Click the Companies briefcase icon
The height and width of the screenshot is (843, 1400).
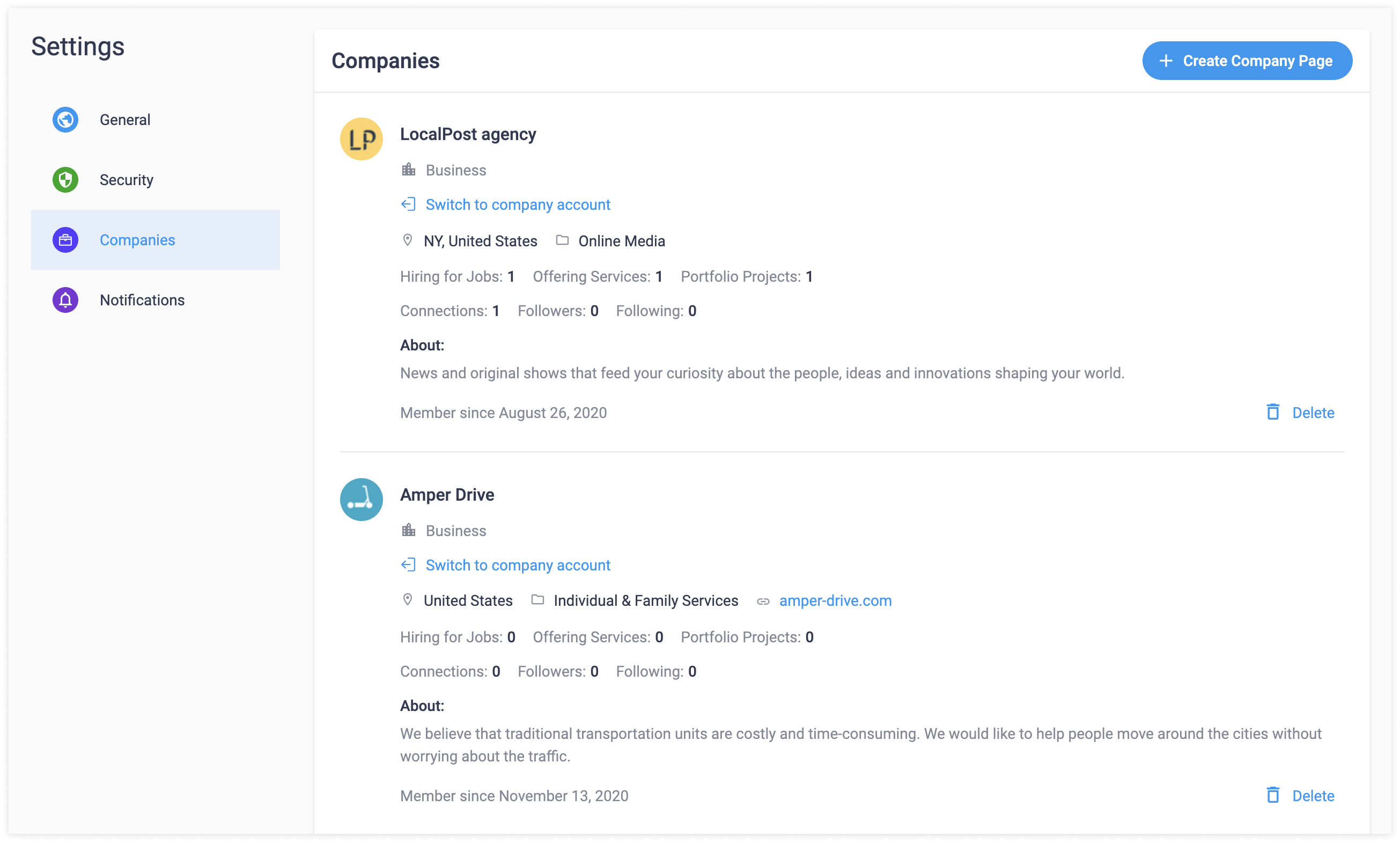(x=65, y=240)
